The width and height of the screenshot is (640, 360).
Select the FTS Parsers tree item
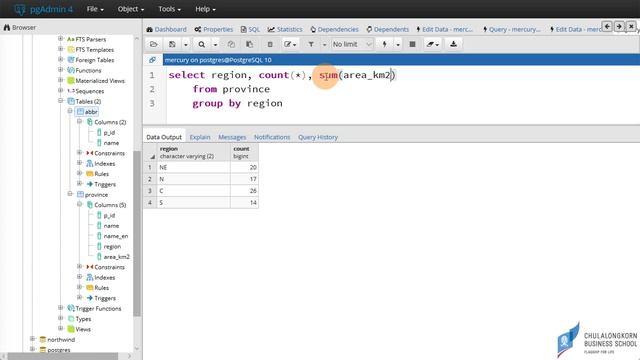91,39
